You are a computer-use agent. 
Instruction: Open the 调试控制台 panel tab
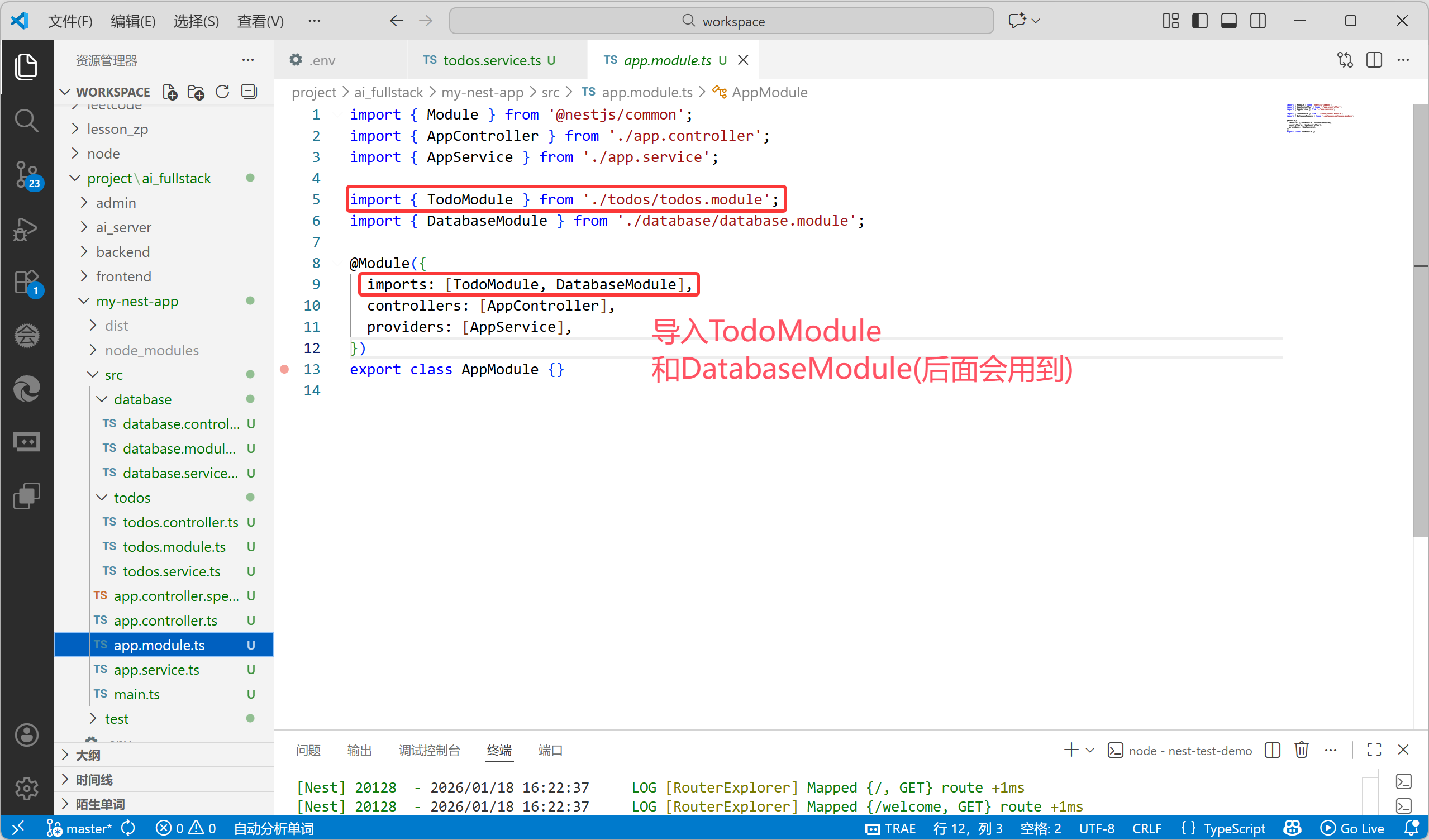click(x=429, y=751)
